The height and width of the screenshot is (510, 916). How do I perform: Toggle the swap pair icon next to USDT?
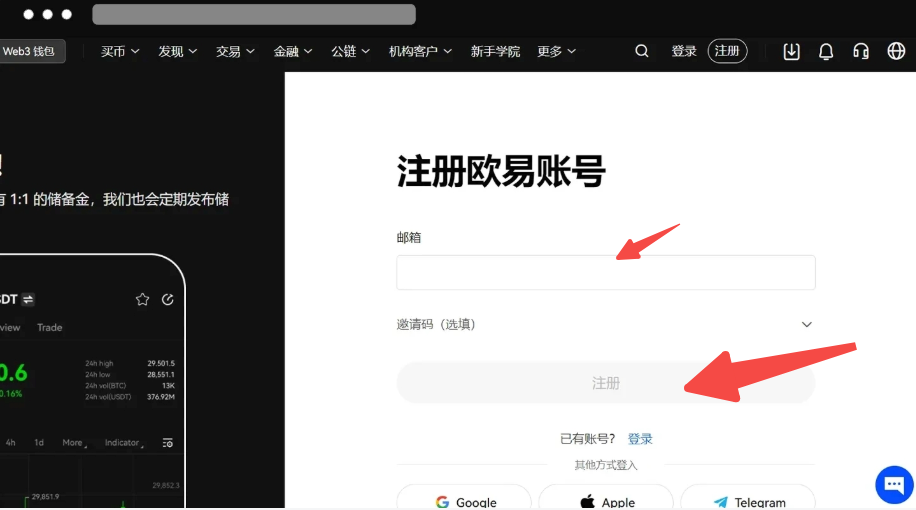28,299
